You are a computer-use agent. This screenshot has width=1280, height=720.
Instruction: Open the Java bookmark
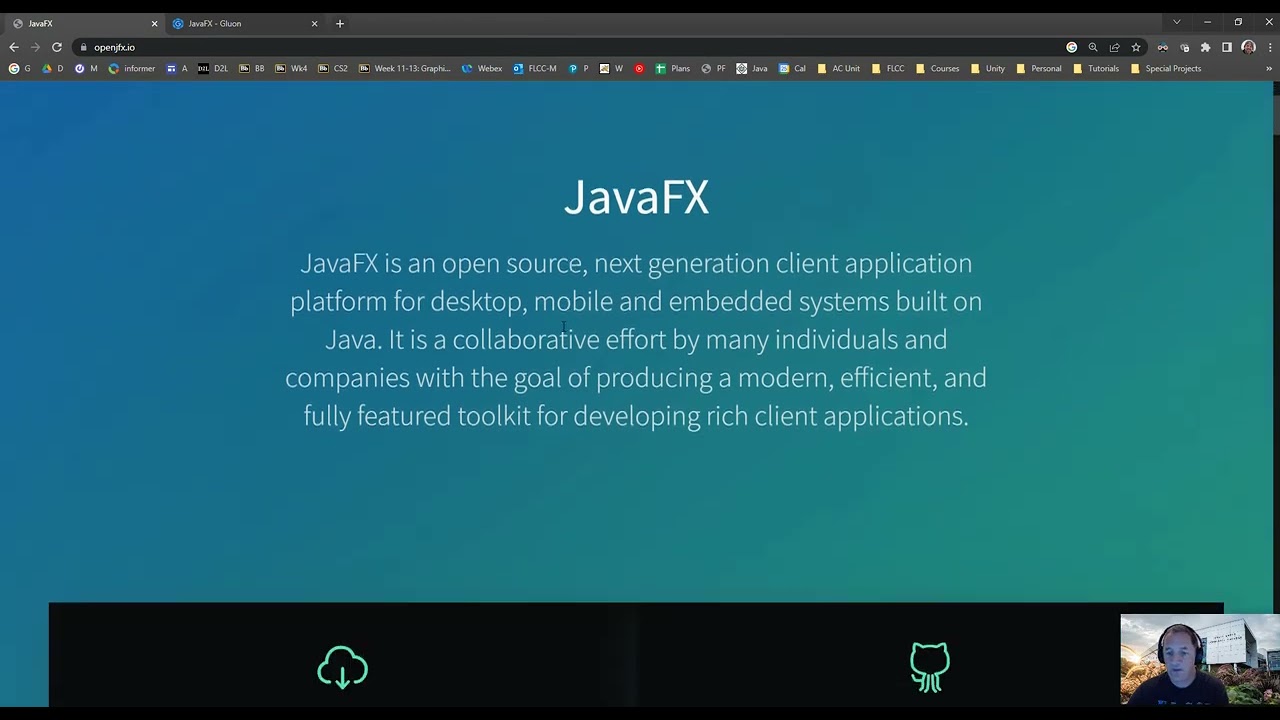pos(752,69)
